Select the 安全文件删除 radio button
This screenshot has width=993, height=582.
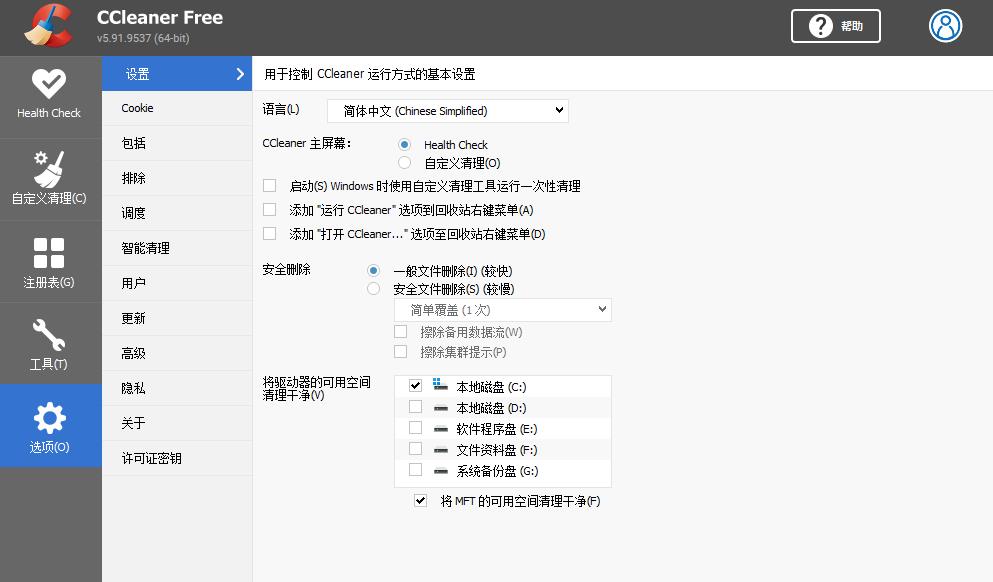point(373,287)
